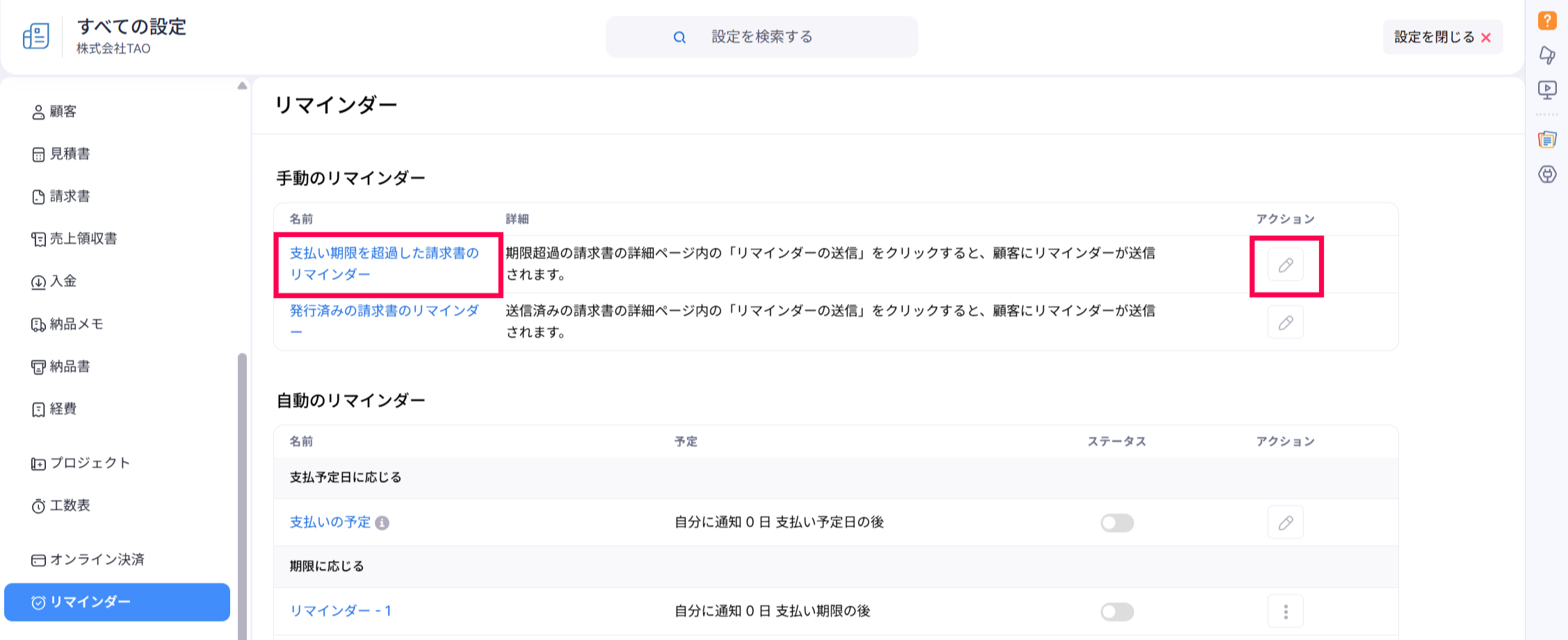Open the video tutorials monitor icon
Screen dimensions: 1568x640
[1546, 90]
